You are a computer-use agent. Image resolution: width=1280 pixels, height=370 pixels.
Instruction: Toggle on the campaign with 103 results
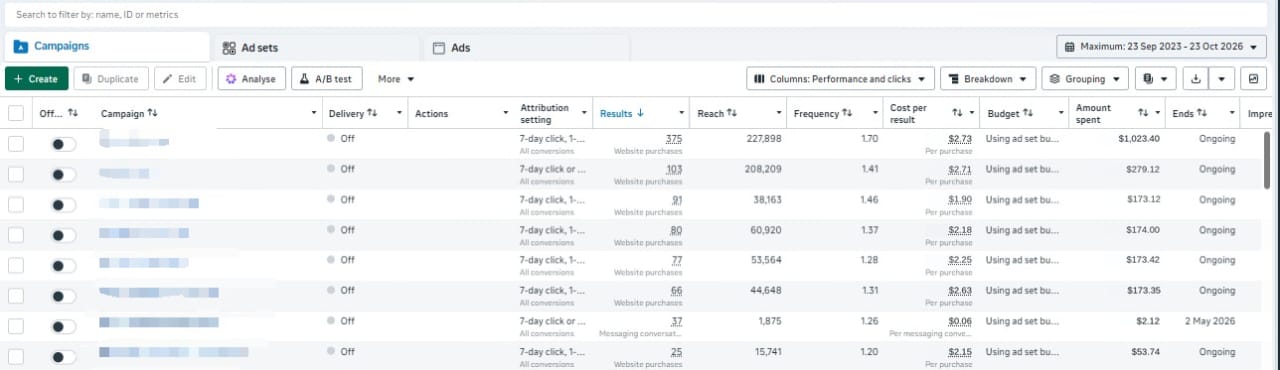(x=63, y=174)
